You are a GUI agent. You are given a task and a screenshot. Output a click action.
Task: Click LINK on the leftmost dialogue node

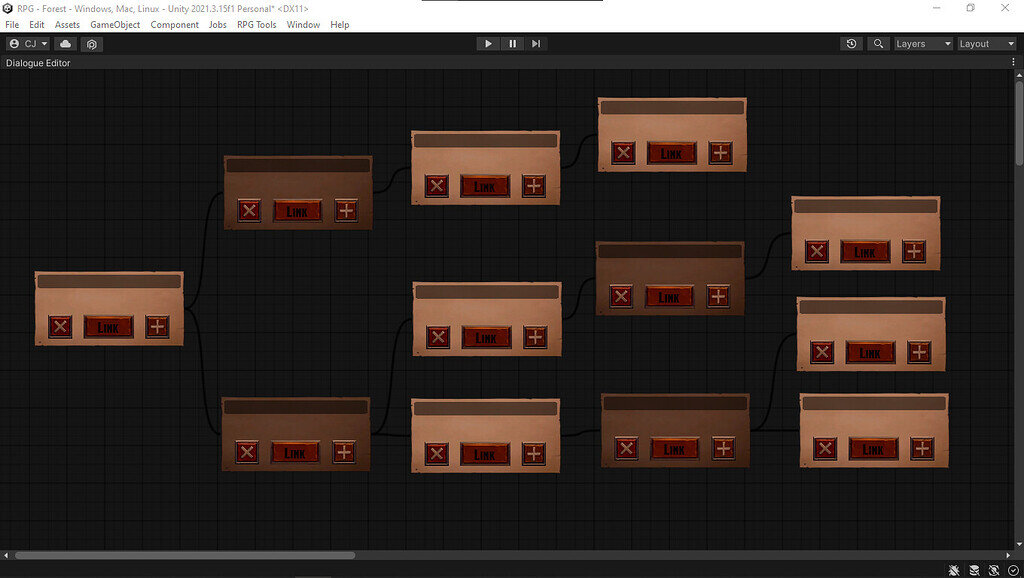click(x=108, y=327)
